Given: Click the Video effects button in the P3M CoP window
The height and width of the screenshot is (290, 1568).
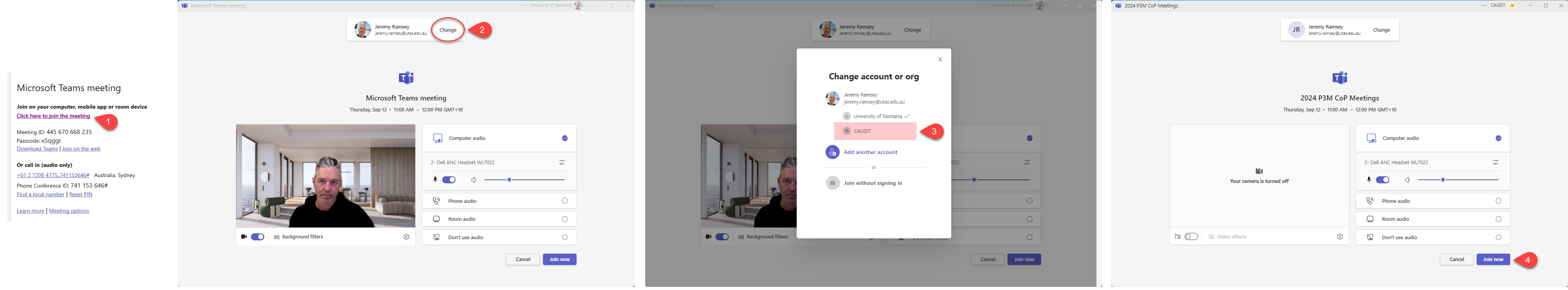Looking at the screenshot, I should pos(1227,237).
